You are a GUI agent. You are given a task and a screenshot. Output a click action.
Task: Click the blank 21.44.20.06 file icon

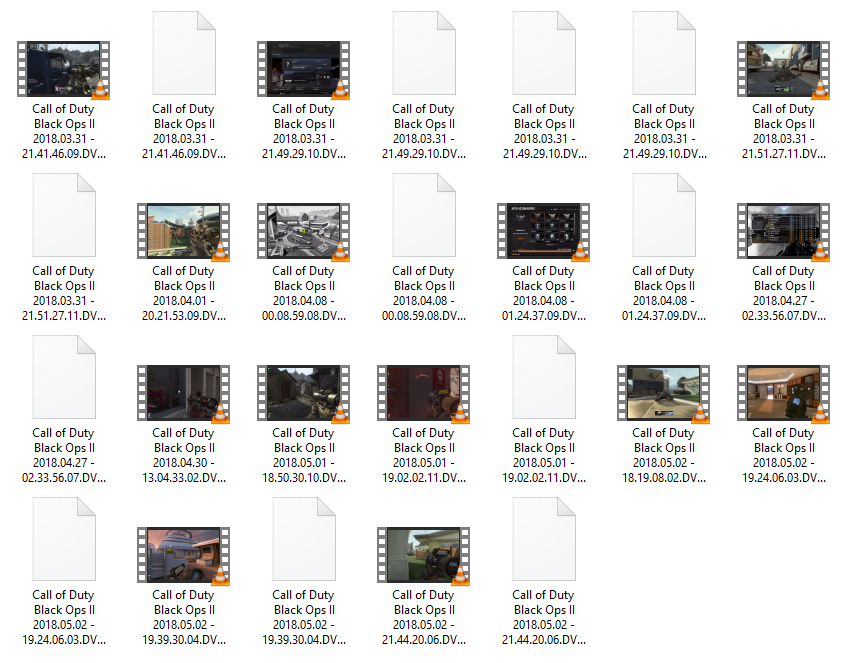coord(544,539)
